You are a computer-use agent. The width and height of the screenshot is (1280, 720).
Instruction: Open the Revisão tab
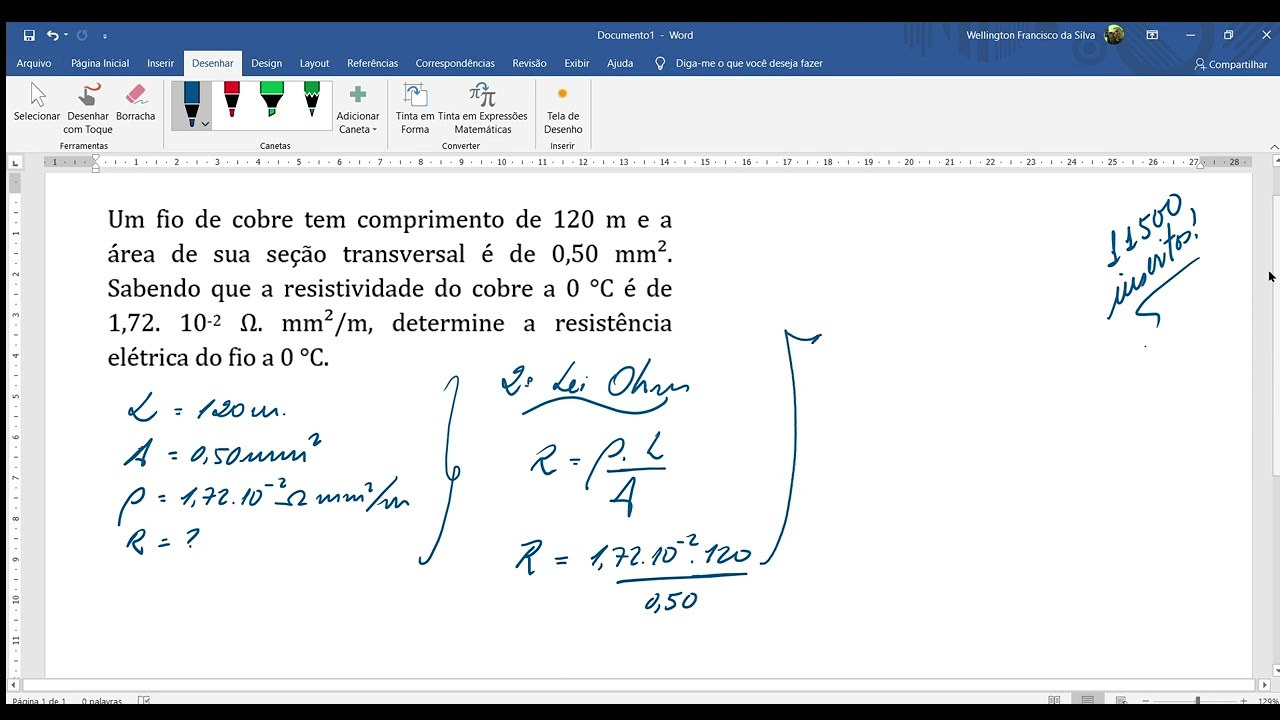529,63
